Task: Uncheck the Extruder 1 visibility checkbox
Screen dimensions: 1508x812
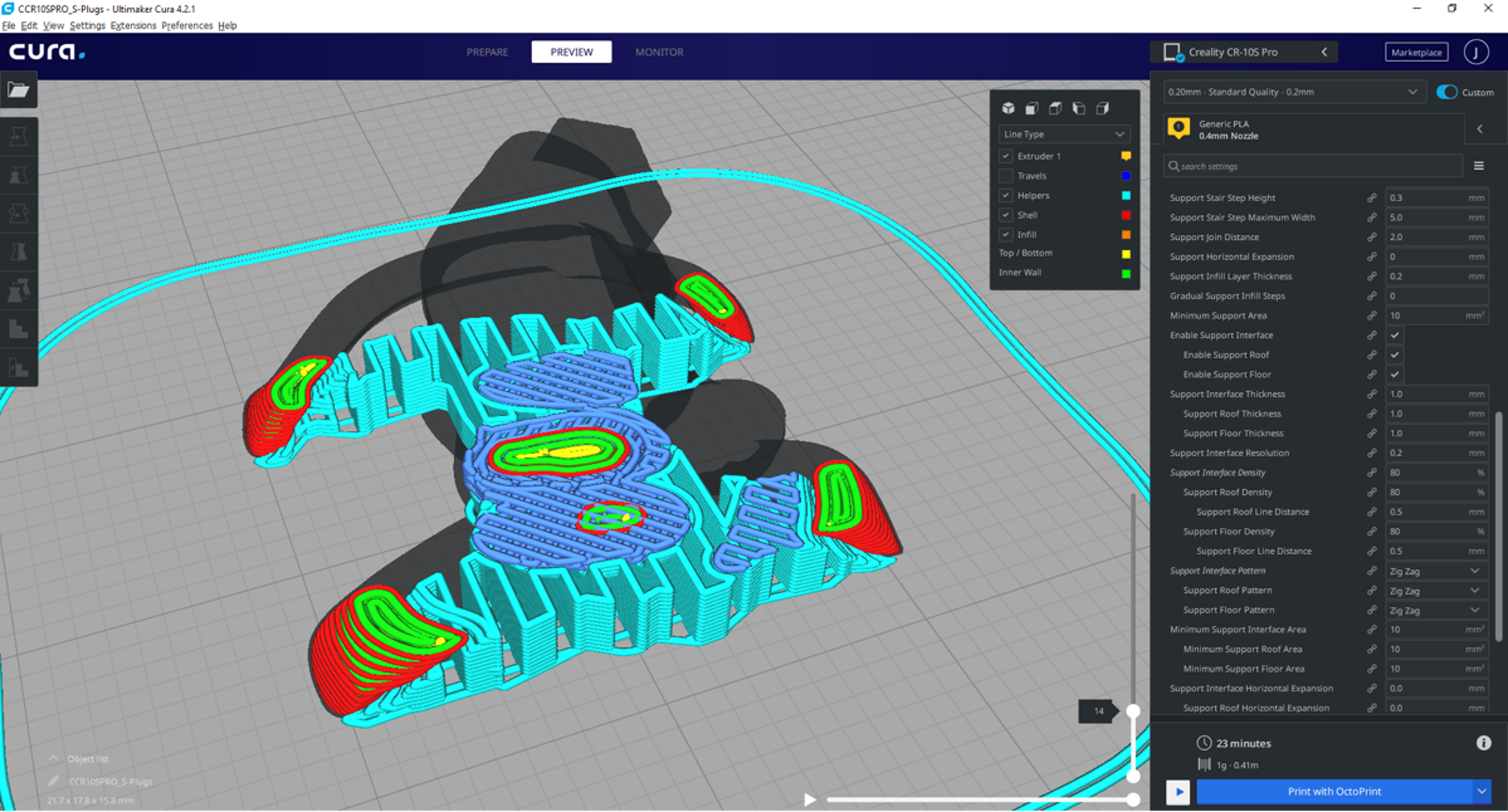Action: point(1006,156)
